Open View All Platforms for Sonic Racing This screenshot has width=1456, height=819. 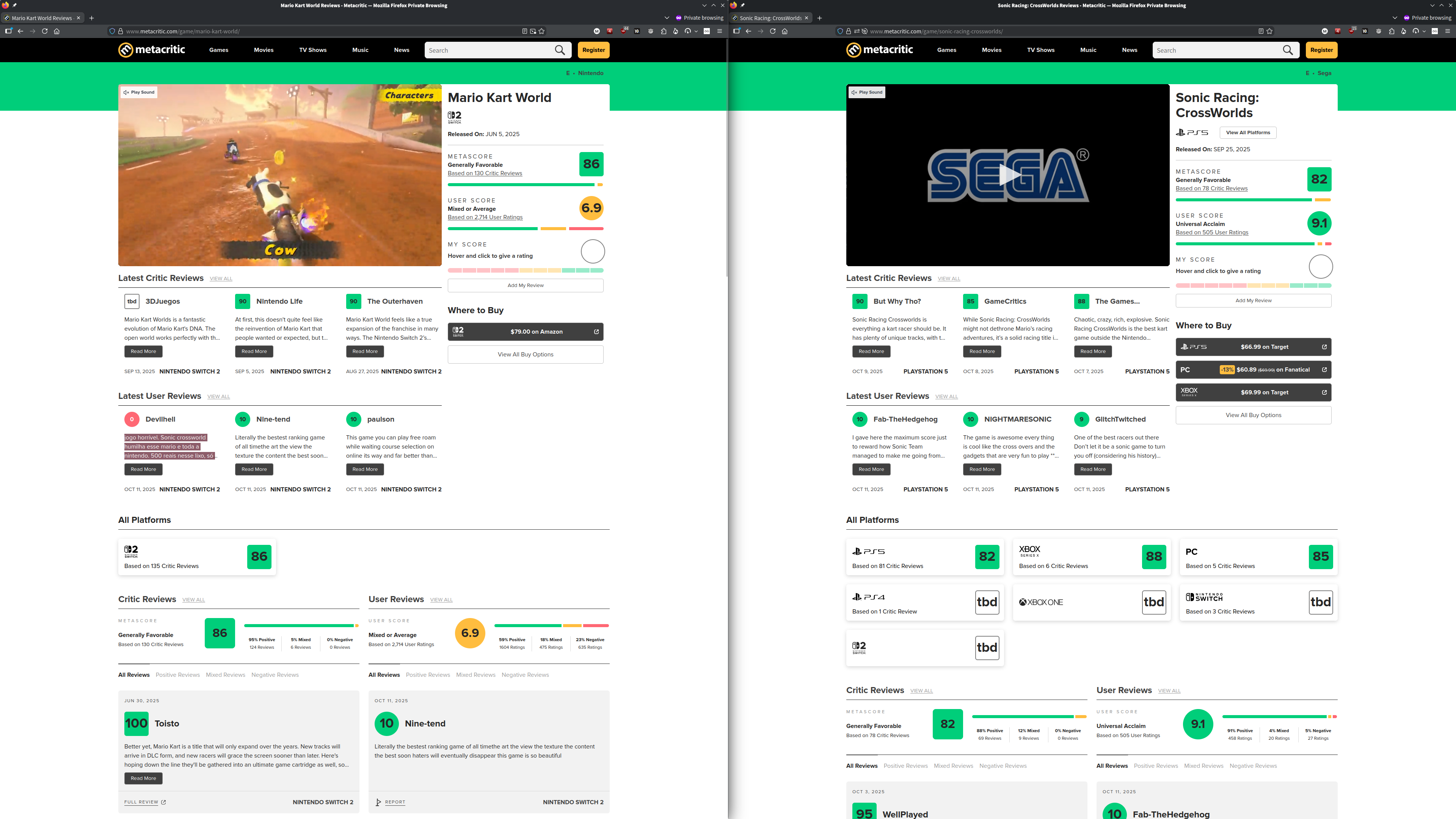pos(1247,133)
